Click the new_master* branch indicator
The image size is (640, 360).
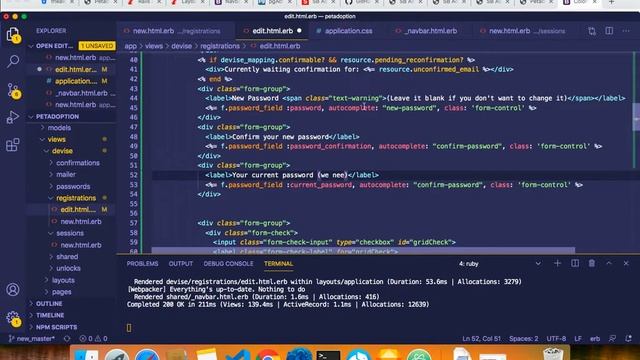pyautogui.click(x=32, y=338)
